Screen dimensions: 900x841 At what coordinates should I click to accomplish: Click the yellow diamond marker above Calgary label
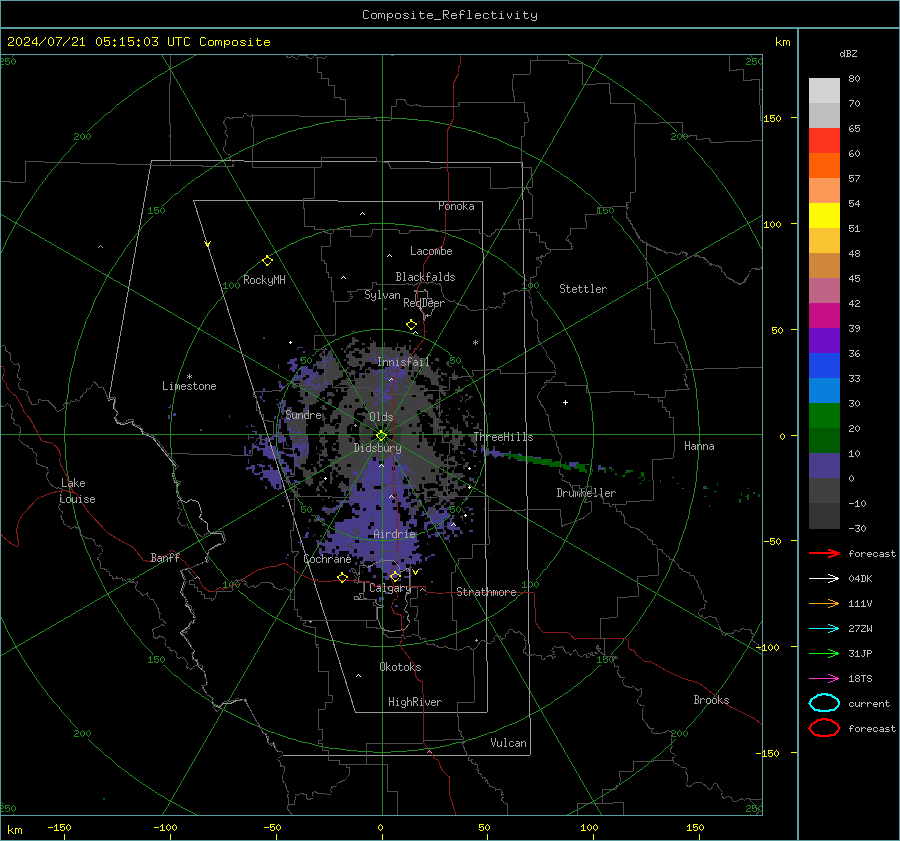point(395,576)
